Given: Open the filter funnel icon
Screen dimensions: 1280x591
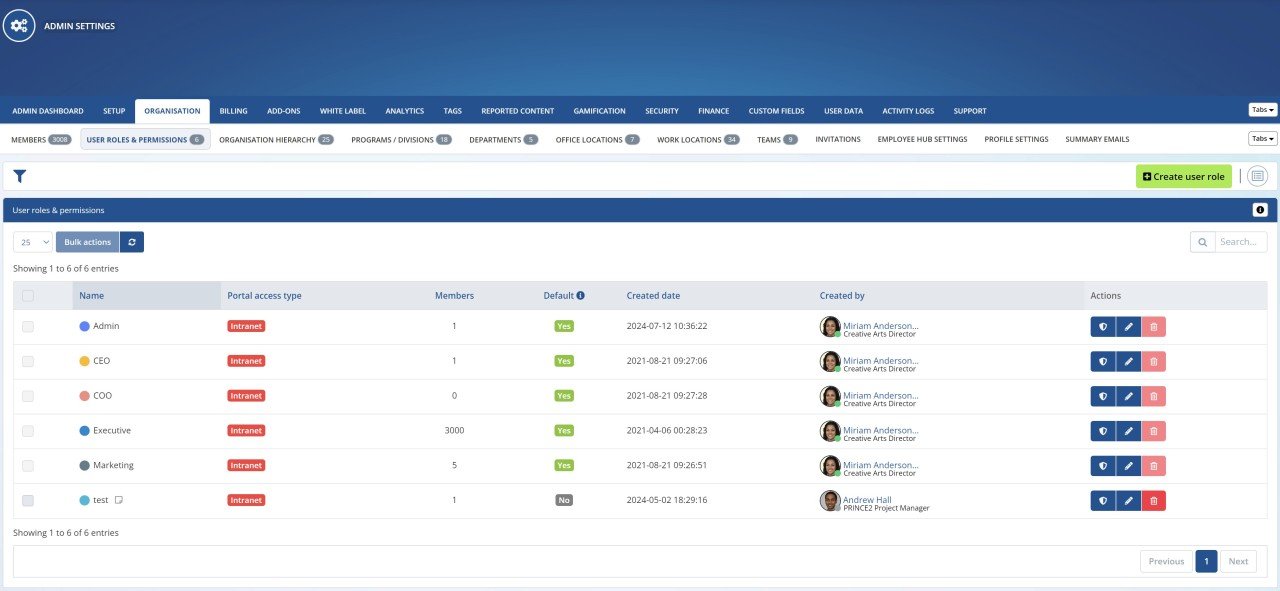Looking at the screenshot, I should [18, 175].
